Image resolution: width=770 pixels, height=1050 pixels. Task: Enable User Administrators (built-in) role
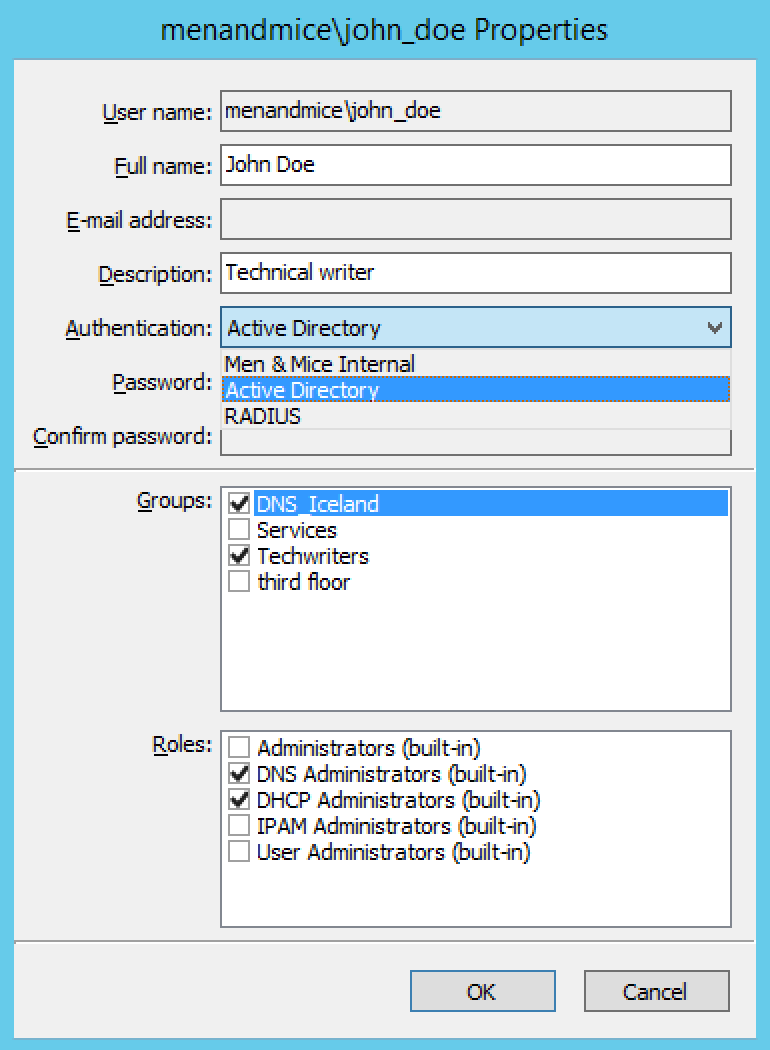(239, 852)
